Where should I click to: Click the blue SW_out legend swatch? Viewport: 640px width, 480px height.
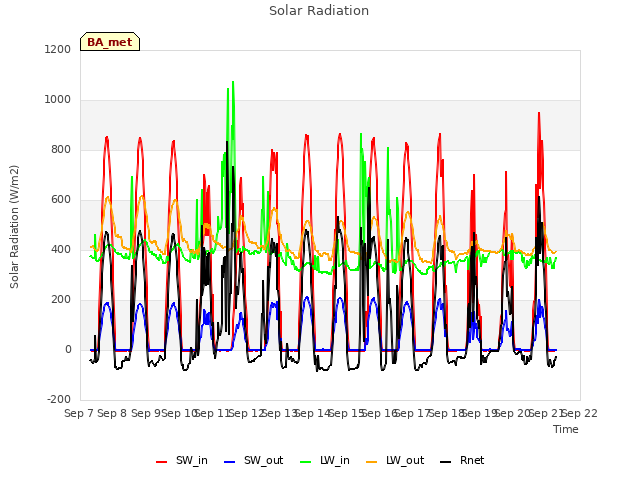point(230,462)
